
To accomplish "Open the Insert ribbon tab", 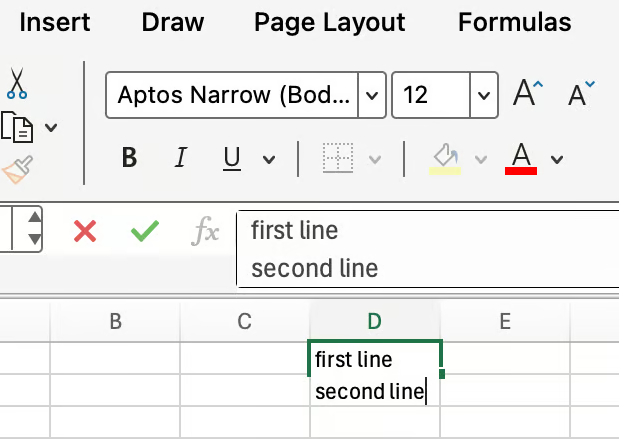I will (54, 22).
